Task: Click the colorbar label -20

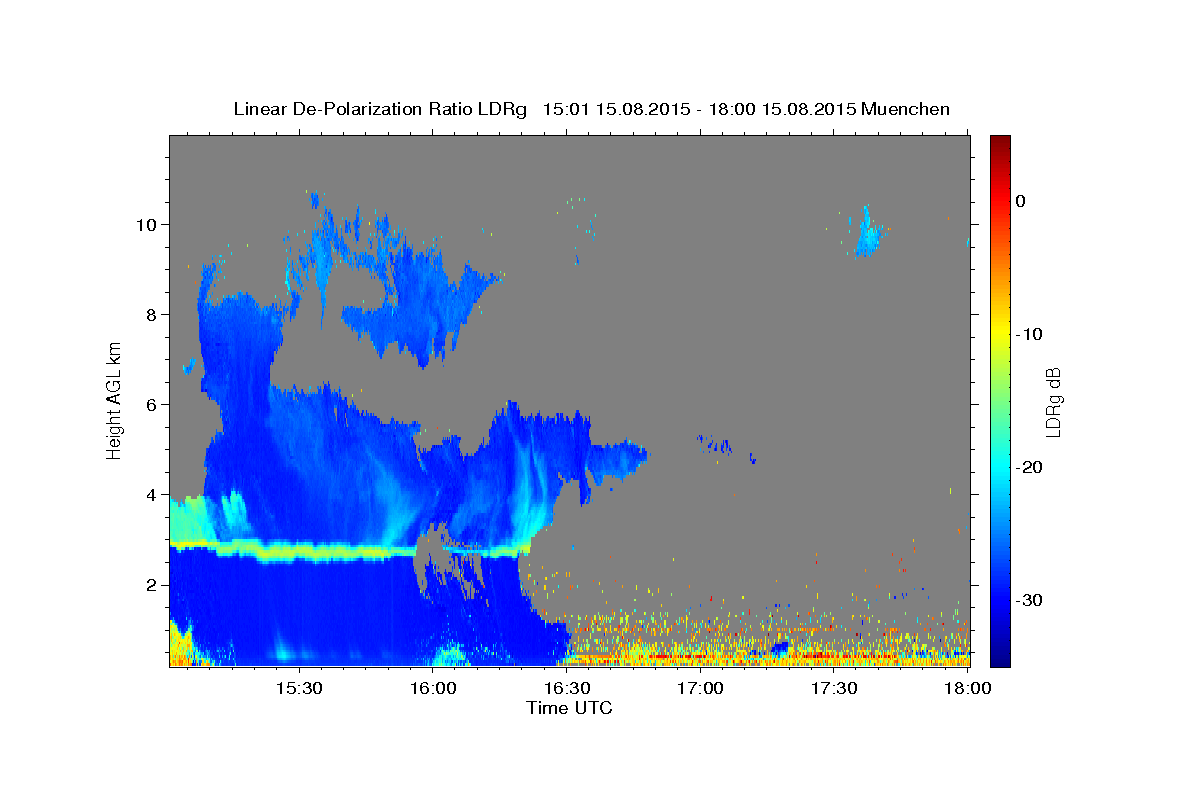Action: point(1029,467)
